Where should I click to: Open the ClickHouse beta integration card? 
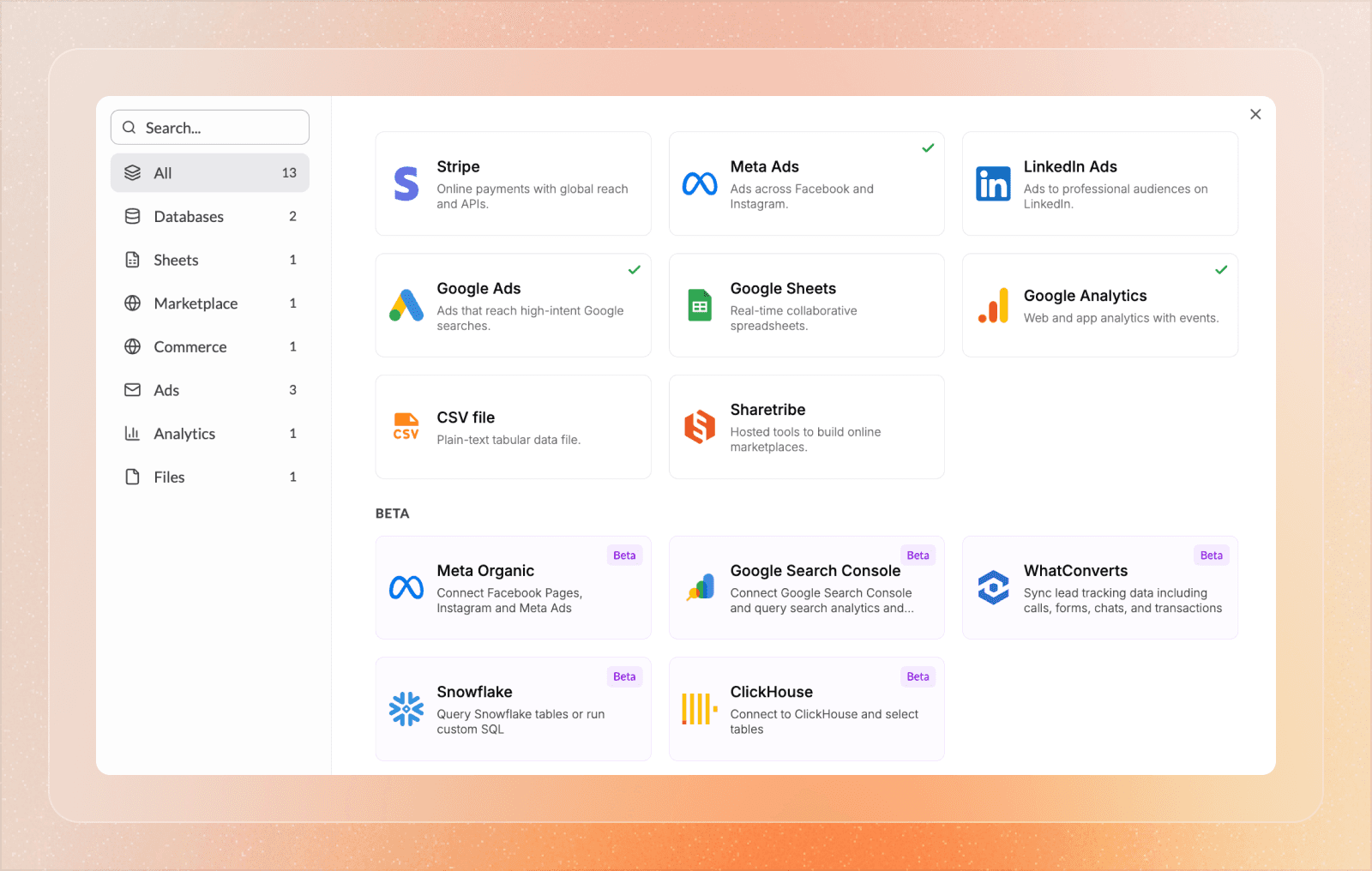tap(807, 709)
